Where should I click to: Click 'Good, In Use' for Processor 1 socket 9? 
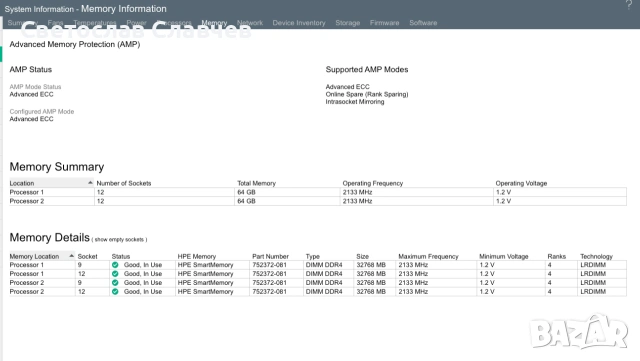[x=143, y=265]
